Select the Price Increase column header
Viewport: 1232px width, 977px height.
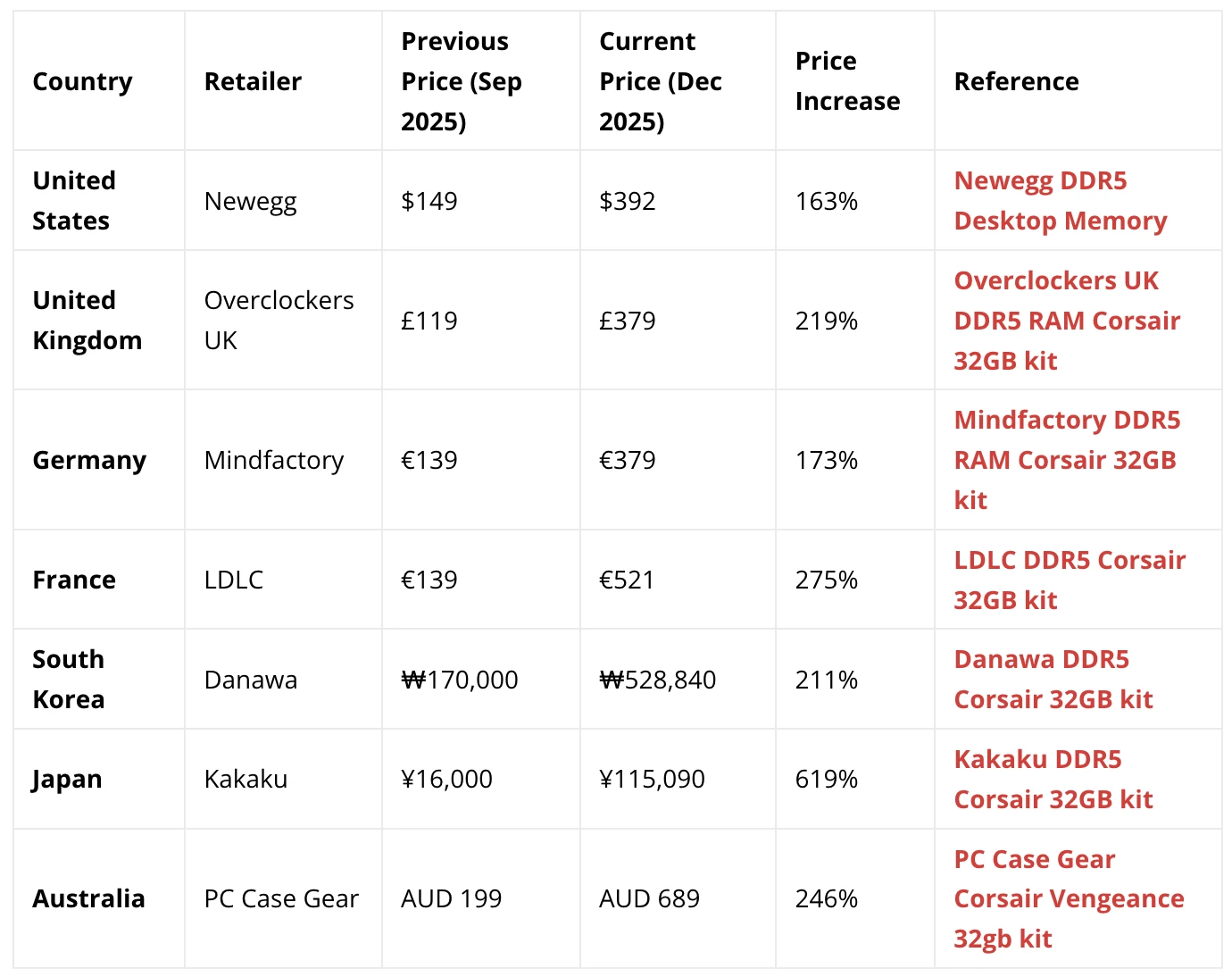point(846,81)
